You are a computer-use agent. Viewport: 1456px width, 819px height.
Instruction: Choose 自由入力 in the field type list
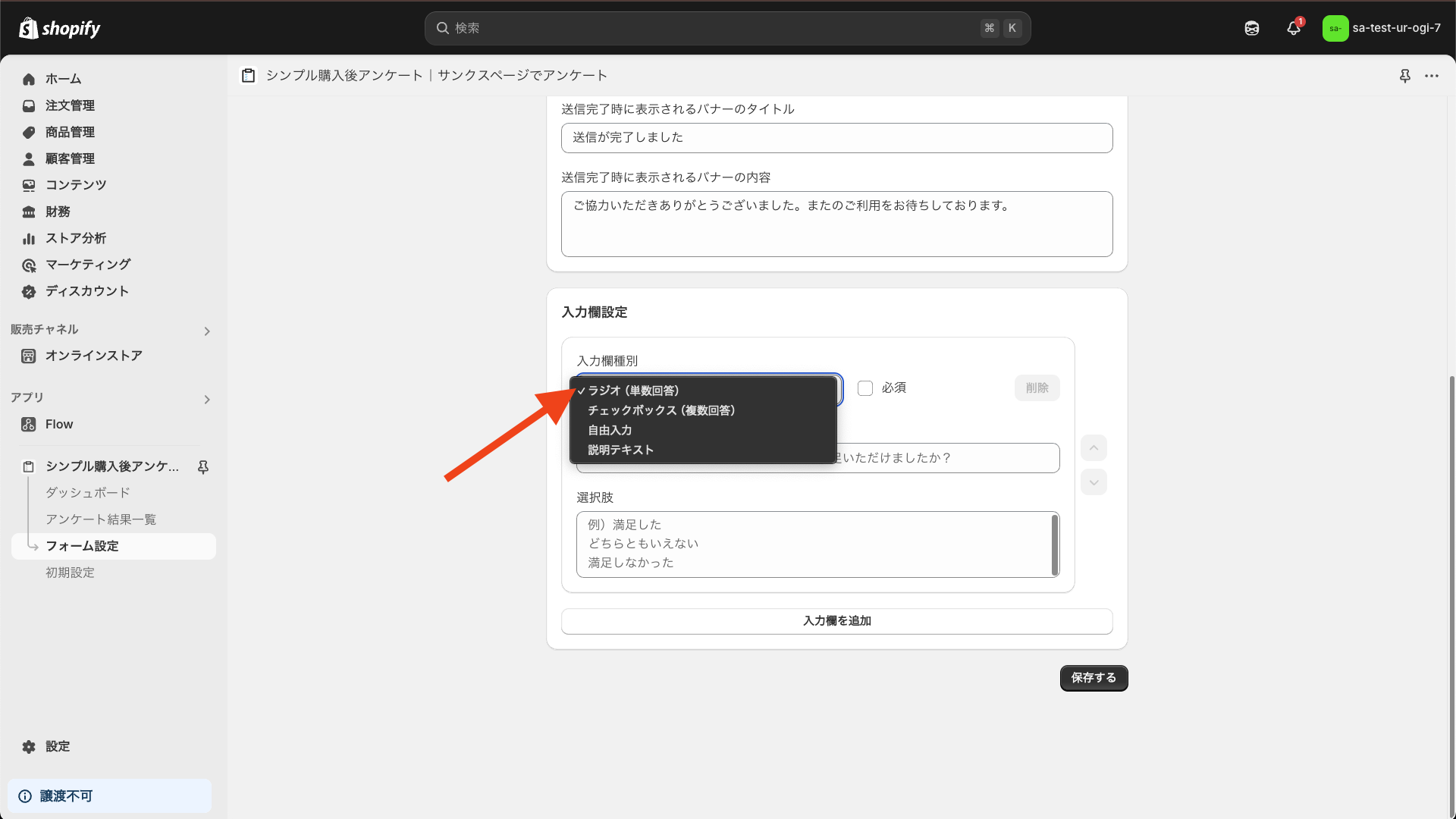pos(610,430)
